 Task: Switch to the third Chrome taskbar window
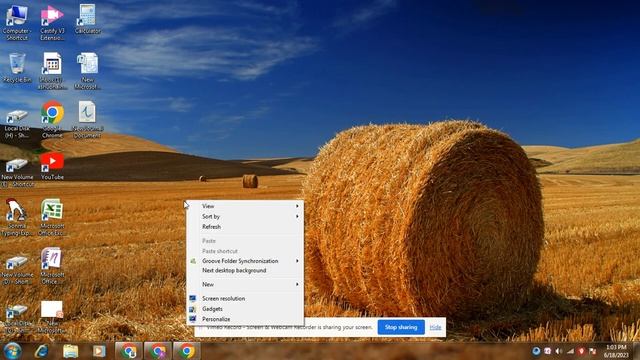click(187, 351)
